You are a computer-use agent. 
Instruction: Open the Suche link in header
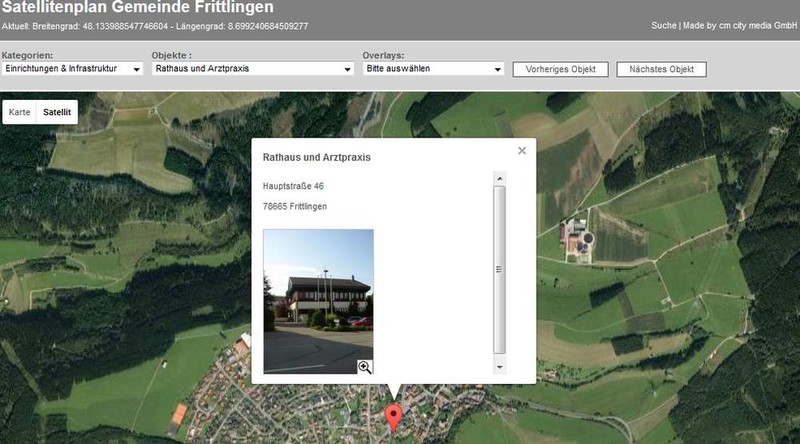click(664, 26)
